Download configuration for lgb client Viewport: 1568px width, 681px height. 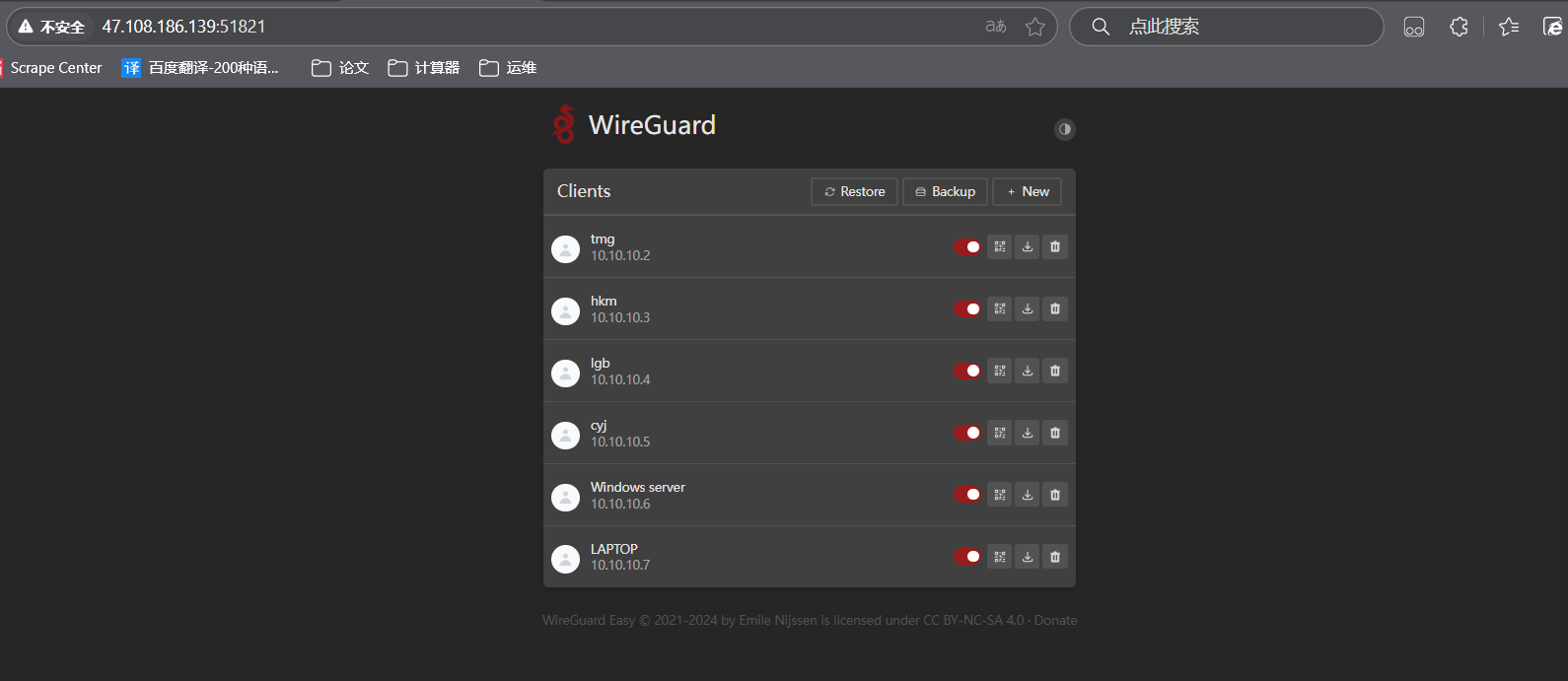(1028, 372)
